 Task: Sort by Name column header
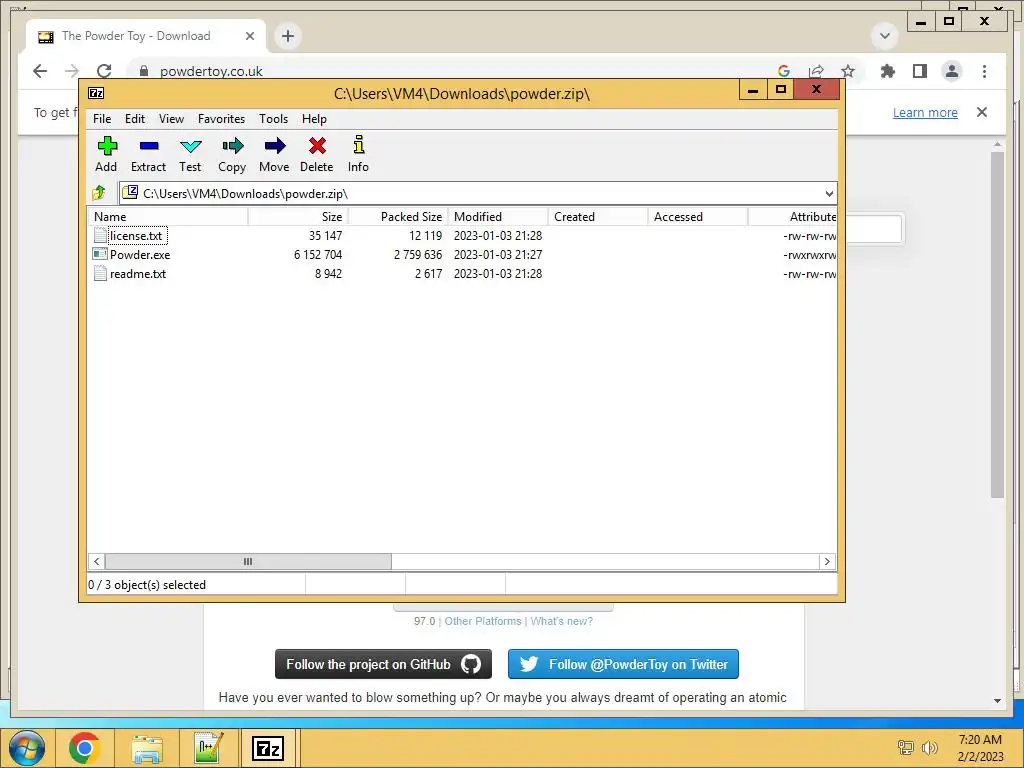pos(168,217)
